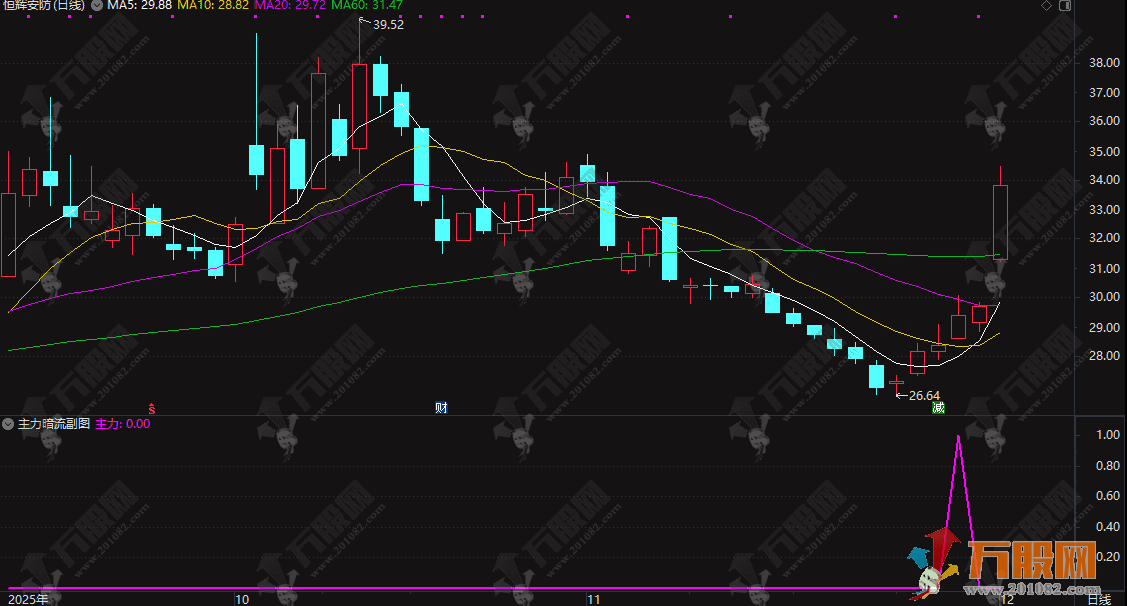Click the 39.52 high price label
Screen dimensions: 1127x606
coord(388,25)
